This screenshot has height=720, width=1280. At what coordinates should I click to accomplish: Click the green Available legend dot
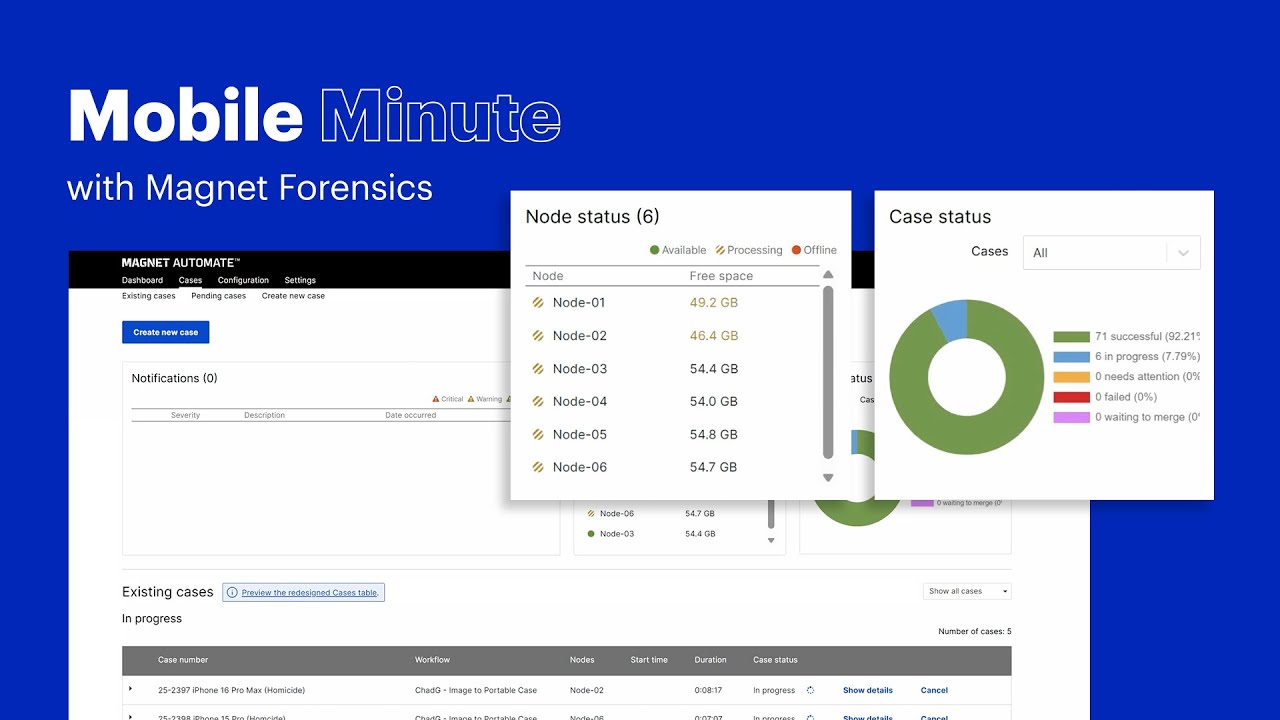(x=655, y=250)
